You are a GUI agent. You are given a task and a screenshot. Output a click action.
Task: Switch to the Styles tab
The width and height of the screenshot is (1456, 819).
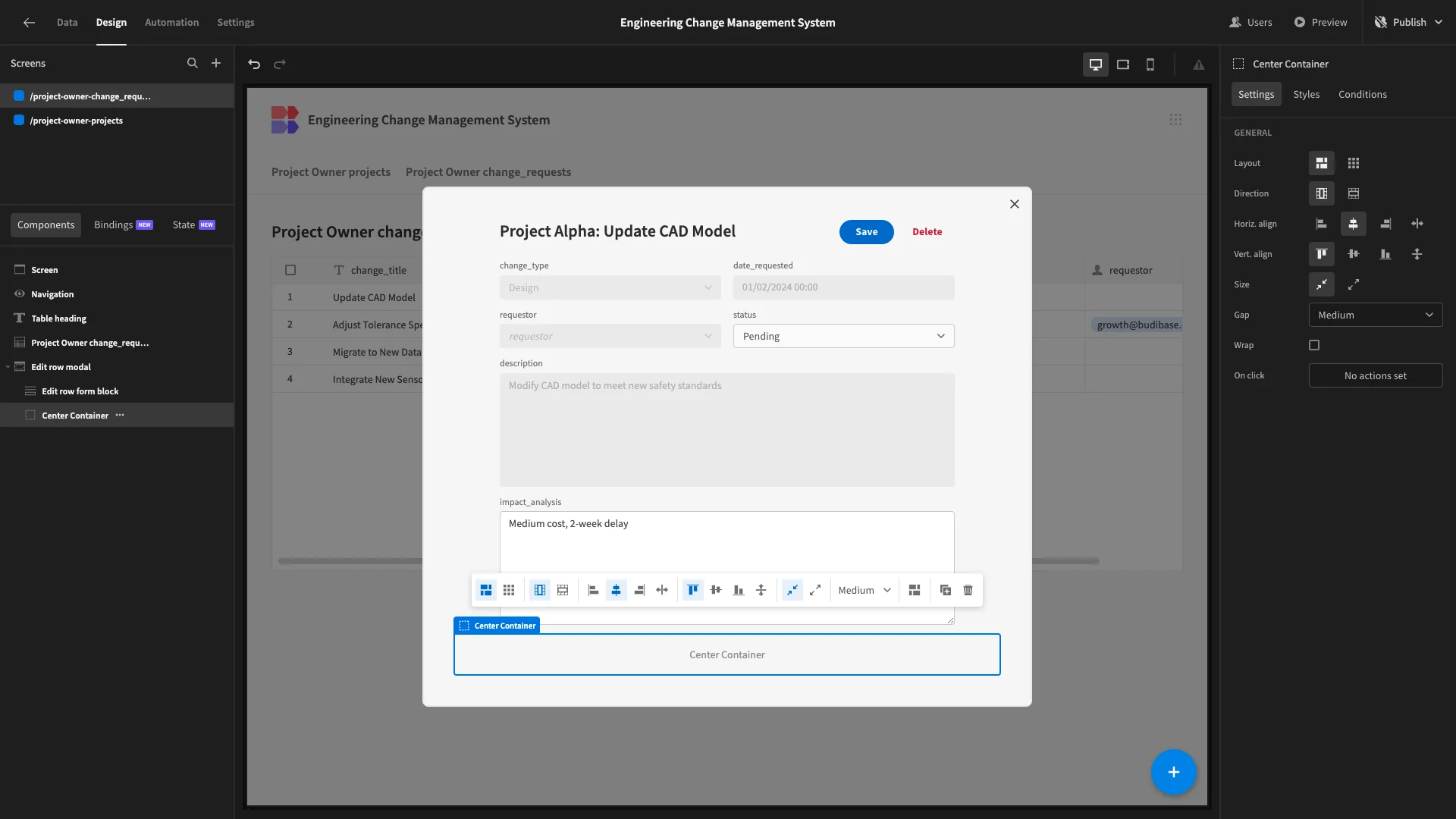(1306, 94)
